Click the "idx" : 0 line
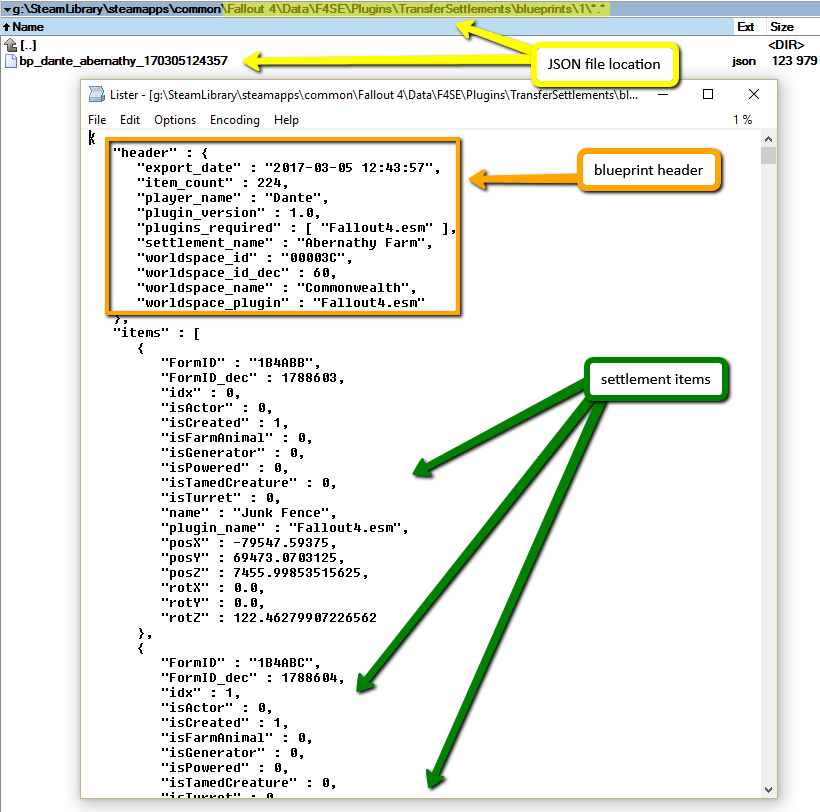Image resolution: width=820 pixels, height=812 pixels. pyautogui.click(x=200, y=393)
